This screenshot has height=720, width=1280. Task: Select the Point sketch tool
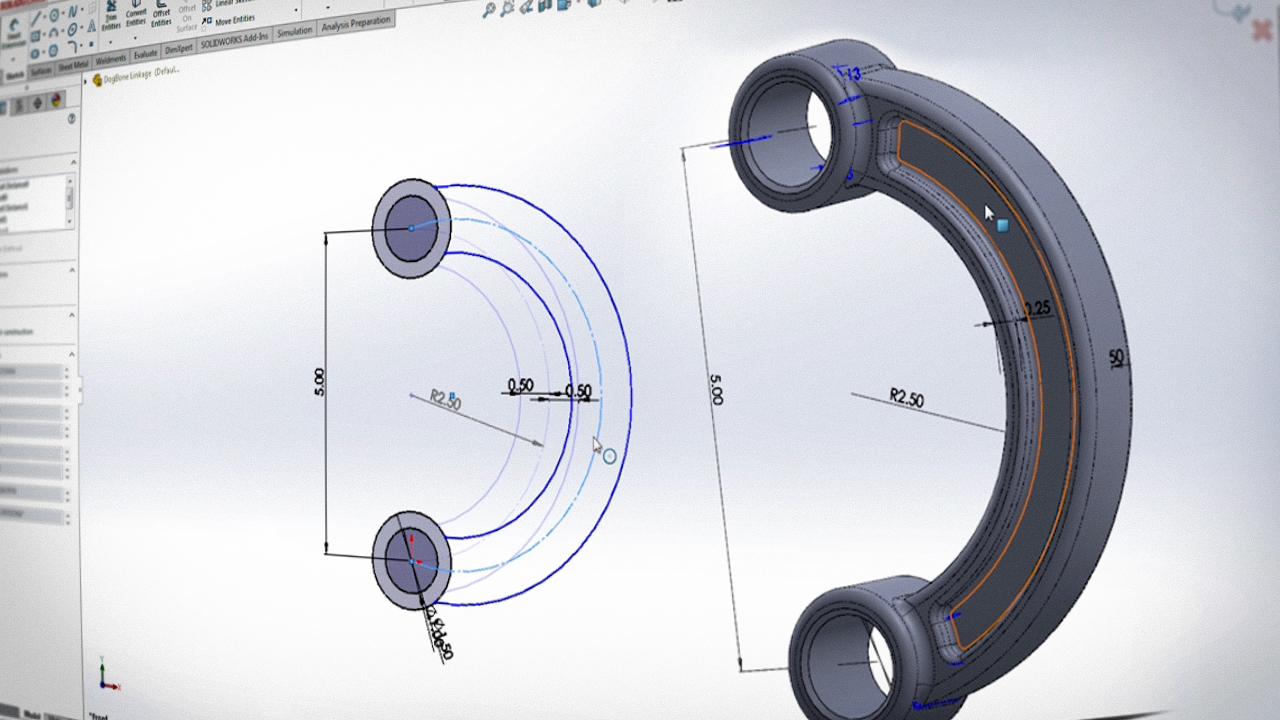91,44
